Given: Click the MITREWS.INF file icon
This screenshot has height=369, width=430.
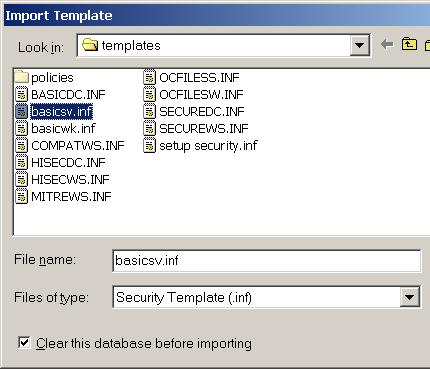Looking at the screenshot, I should [x=22, y=196].
